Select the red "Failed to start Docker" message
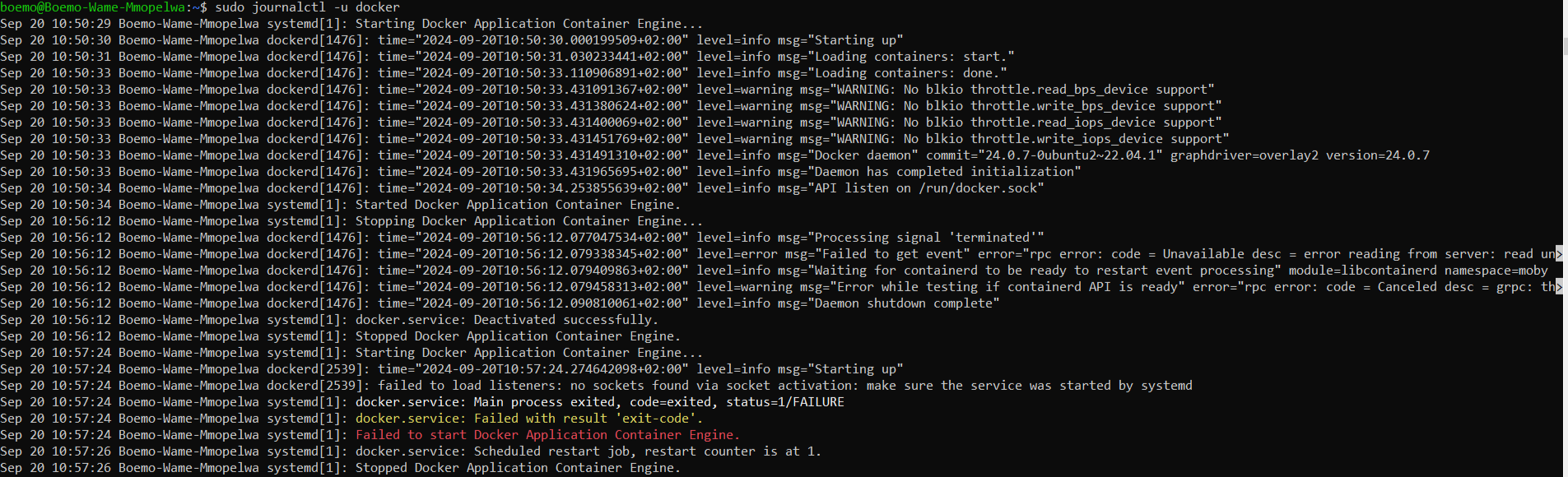Image resolution: width=1568 pixels, height=477 pixels. pos(547,435)
